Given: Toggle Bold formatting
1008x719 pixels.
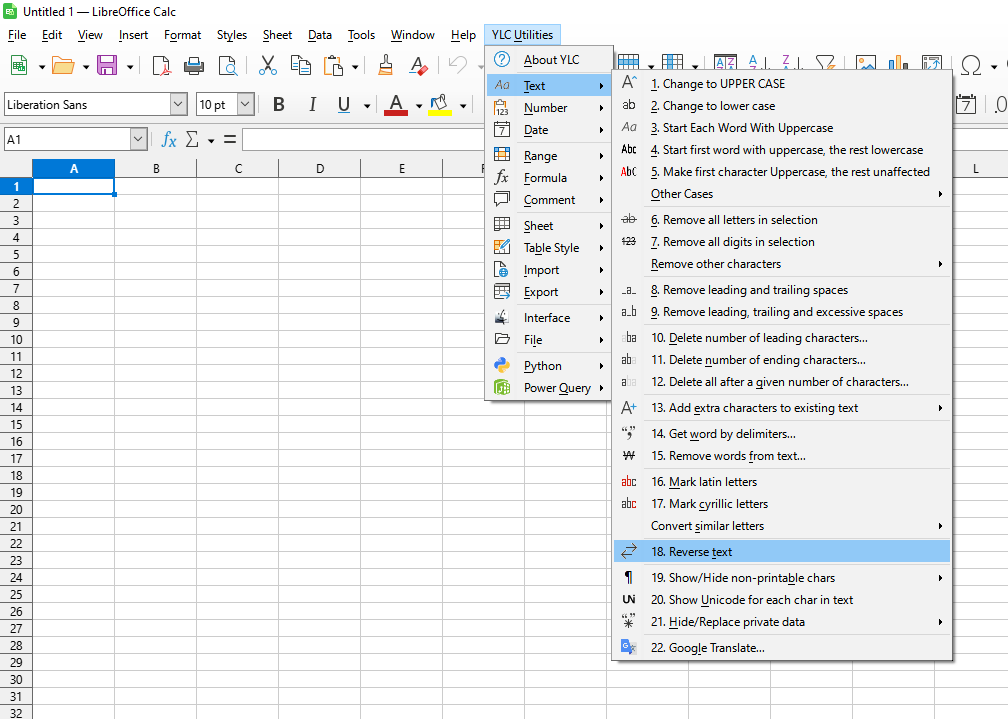Looking at the screenshot, I should [x=279, y=105].
